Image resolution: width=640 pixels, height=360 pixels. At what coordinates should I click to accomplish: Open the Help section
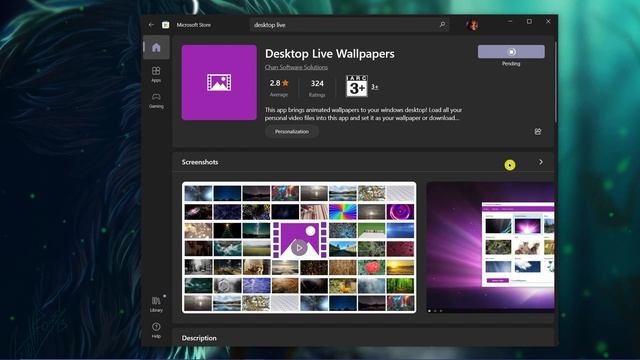coord(156,330)
